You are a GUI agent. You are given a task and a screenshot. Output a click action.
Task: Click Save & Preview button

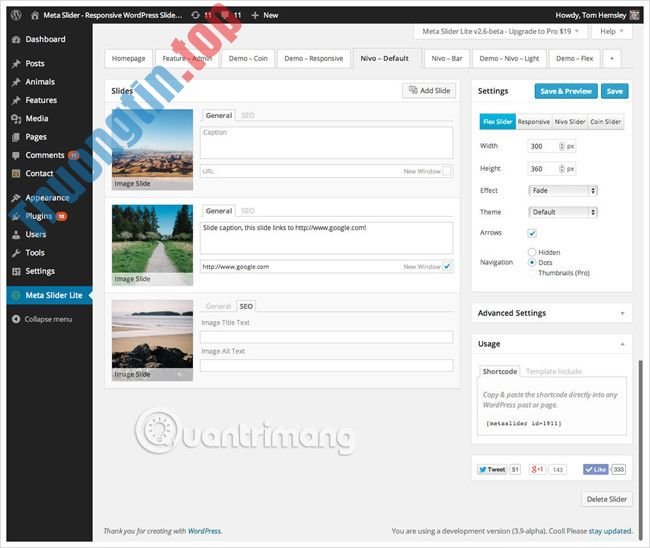click(566, 91)
